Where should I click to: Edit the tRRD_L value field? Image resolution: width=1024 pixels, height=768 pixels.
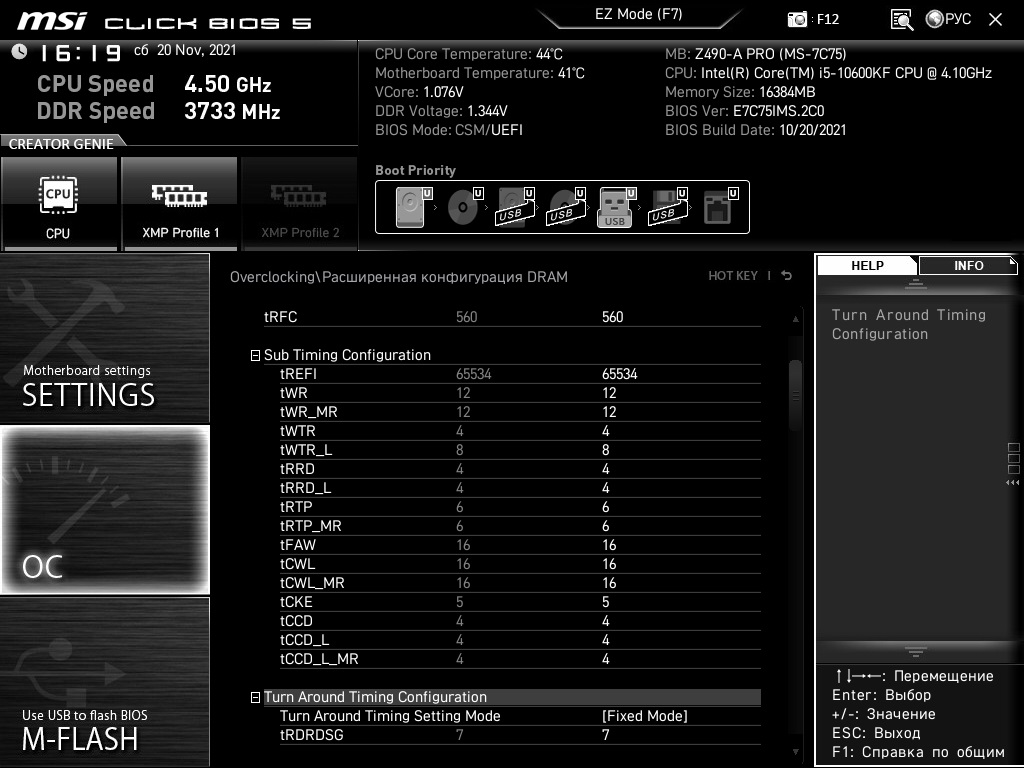click(x=606, y=488)
